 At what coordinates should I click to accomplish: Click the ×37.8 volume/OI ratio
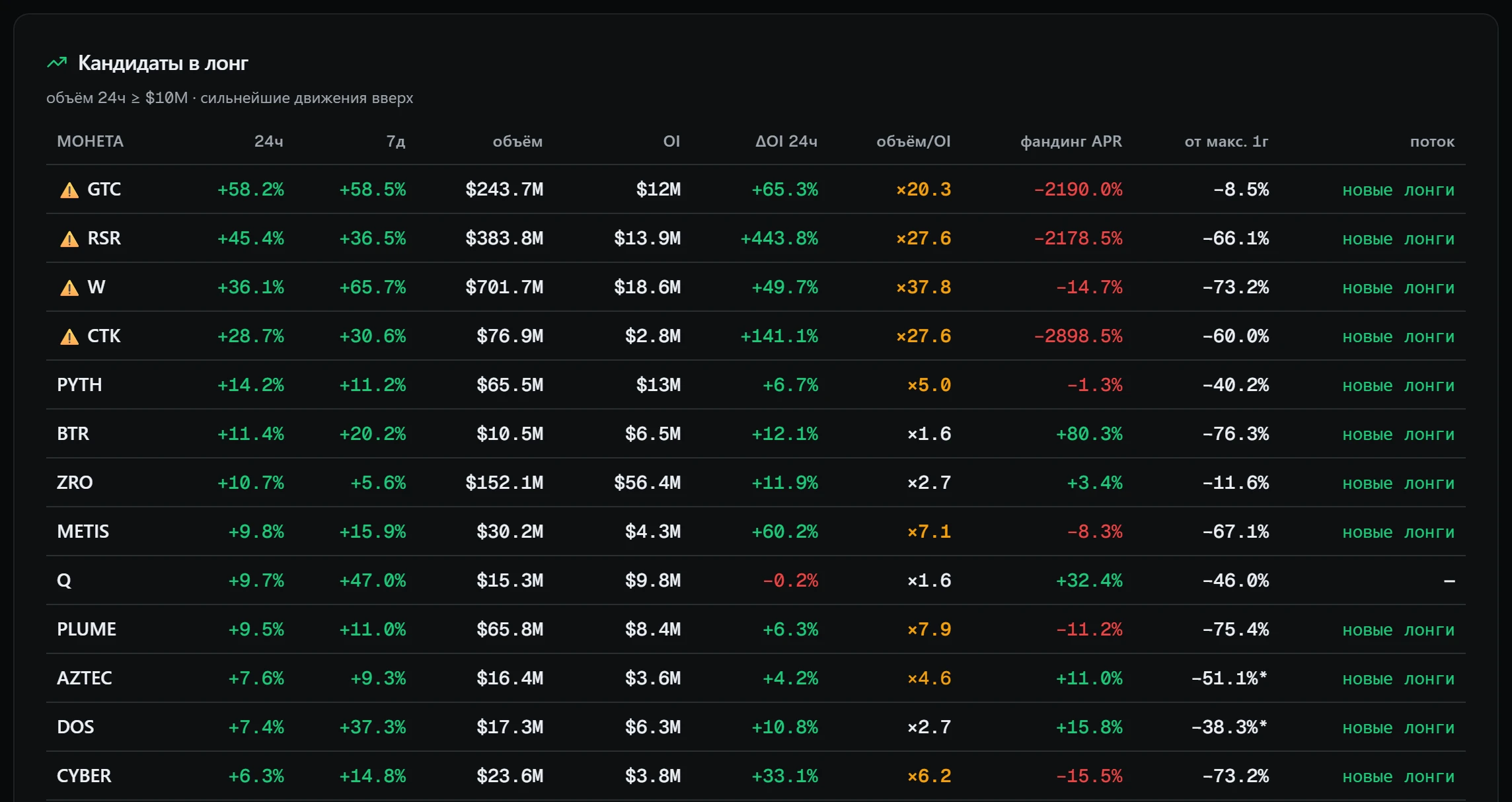(923, 287)
